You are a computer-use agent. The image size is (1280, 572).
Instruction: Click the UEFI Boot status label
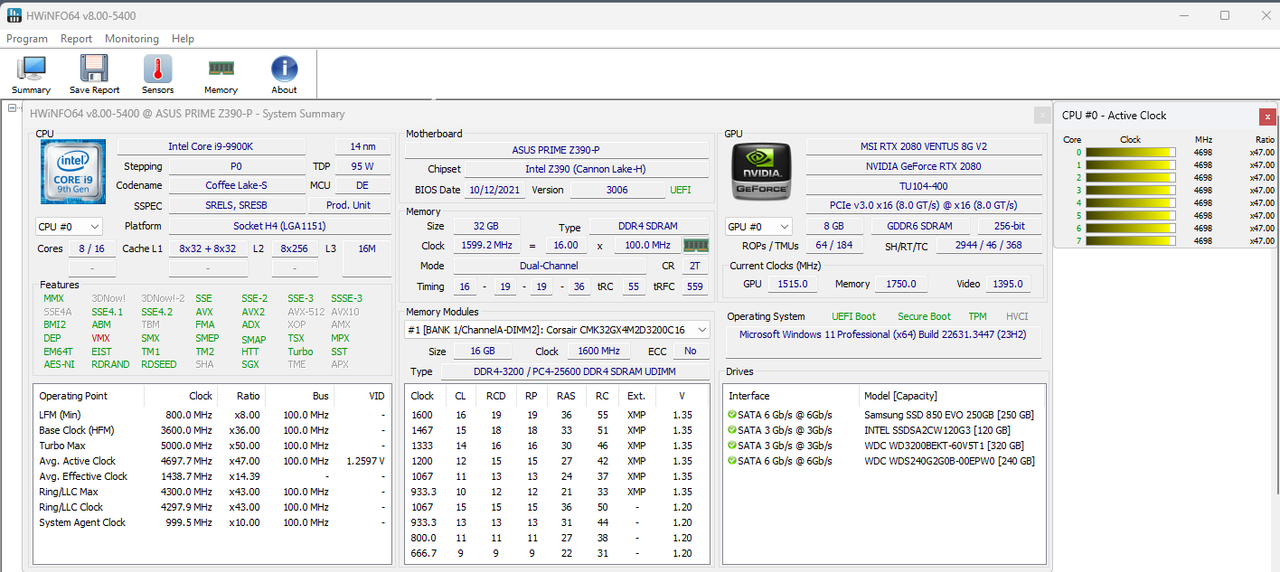tap(853, 317)
